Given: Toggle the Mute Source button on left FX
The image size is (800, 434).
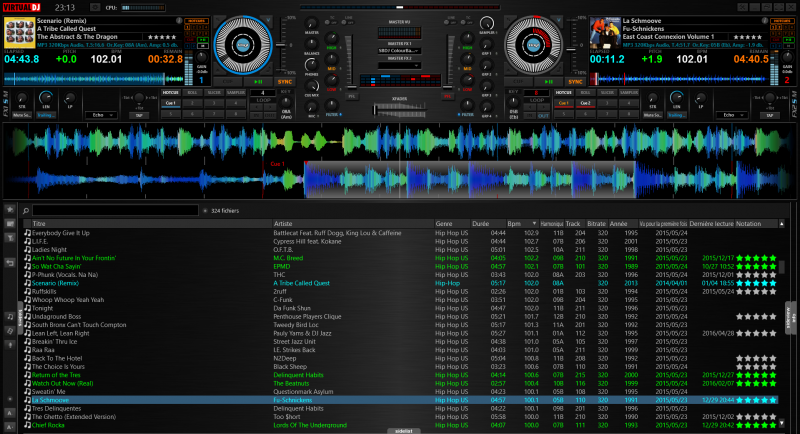Looking at the screenshot, I should click(22, 115).
